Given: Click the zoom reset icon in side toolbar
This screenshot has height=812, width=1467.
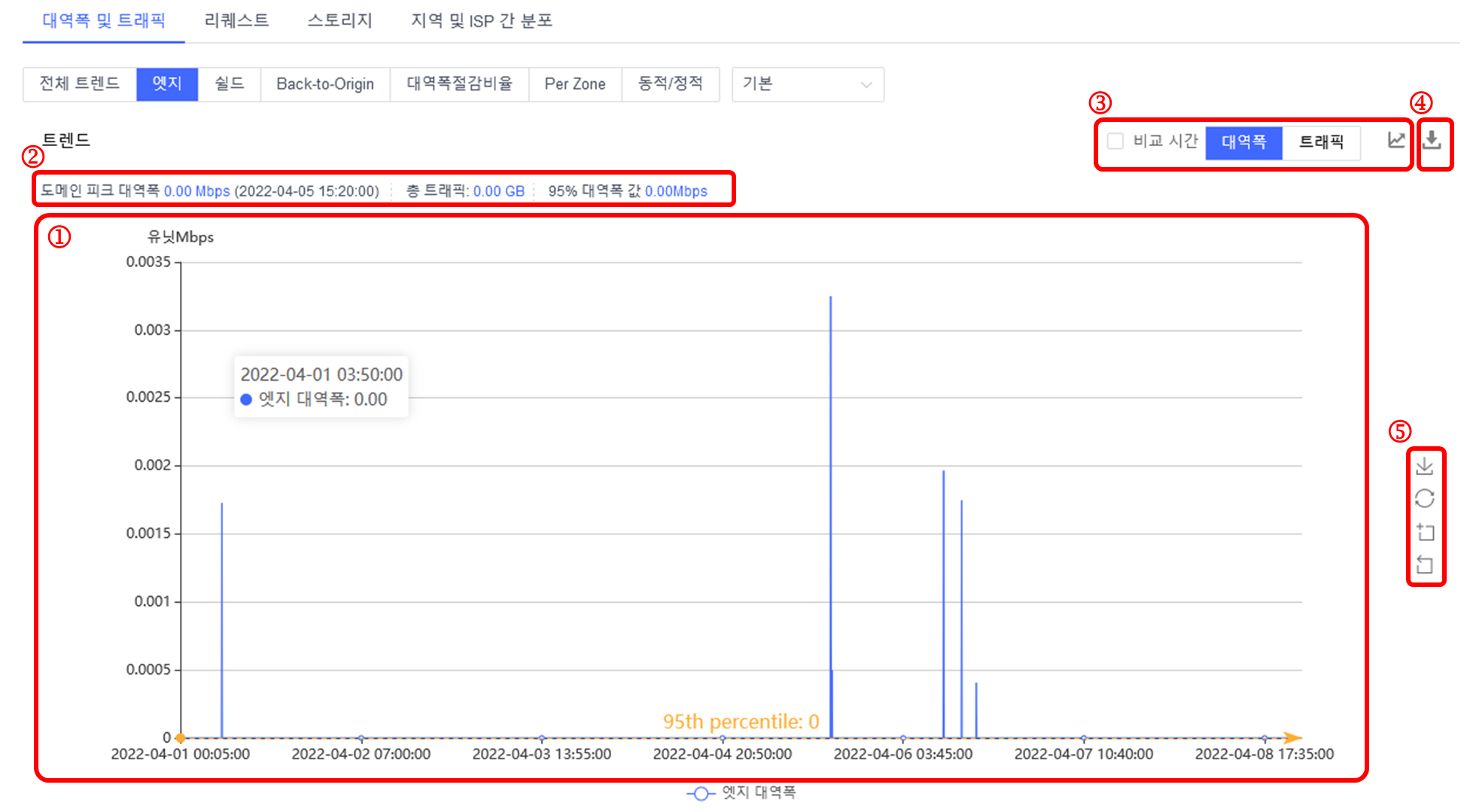Looking at the screenshot, I should tap(1424, 564).
